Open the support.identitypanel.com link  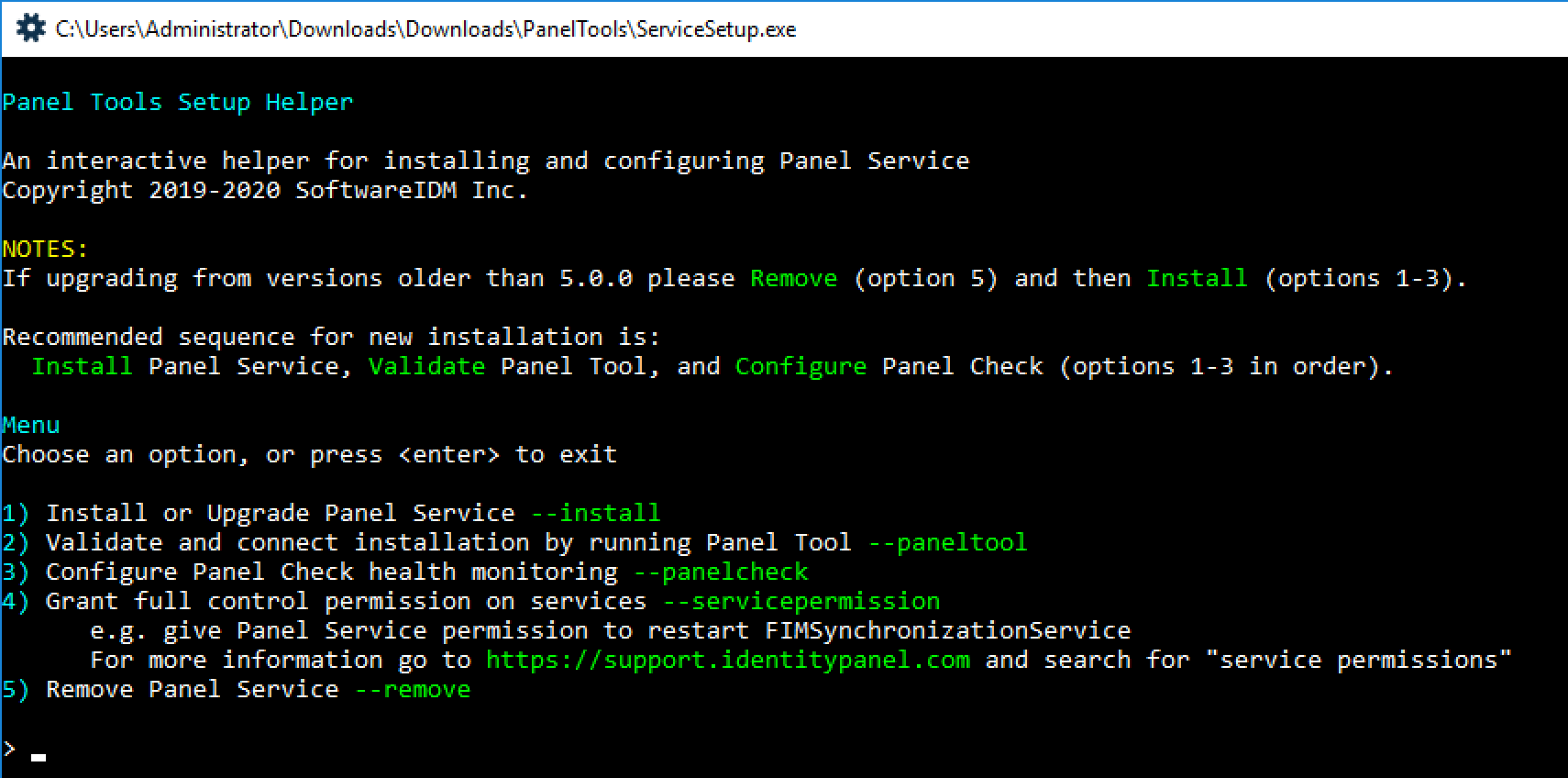(x=728, y=660)
